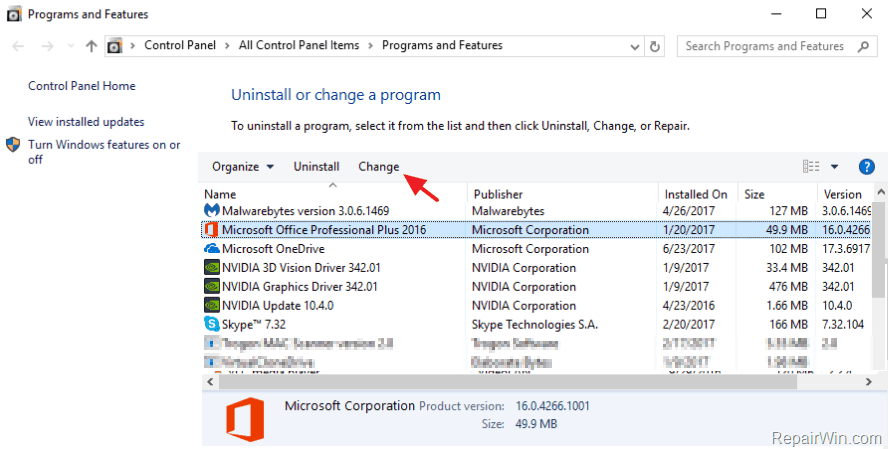This screenshot has height=449, width=888.
Task: Click the Microsoft Office row icon
Action: (211, 229)
